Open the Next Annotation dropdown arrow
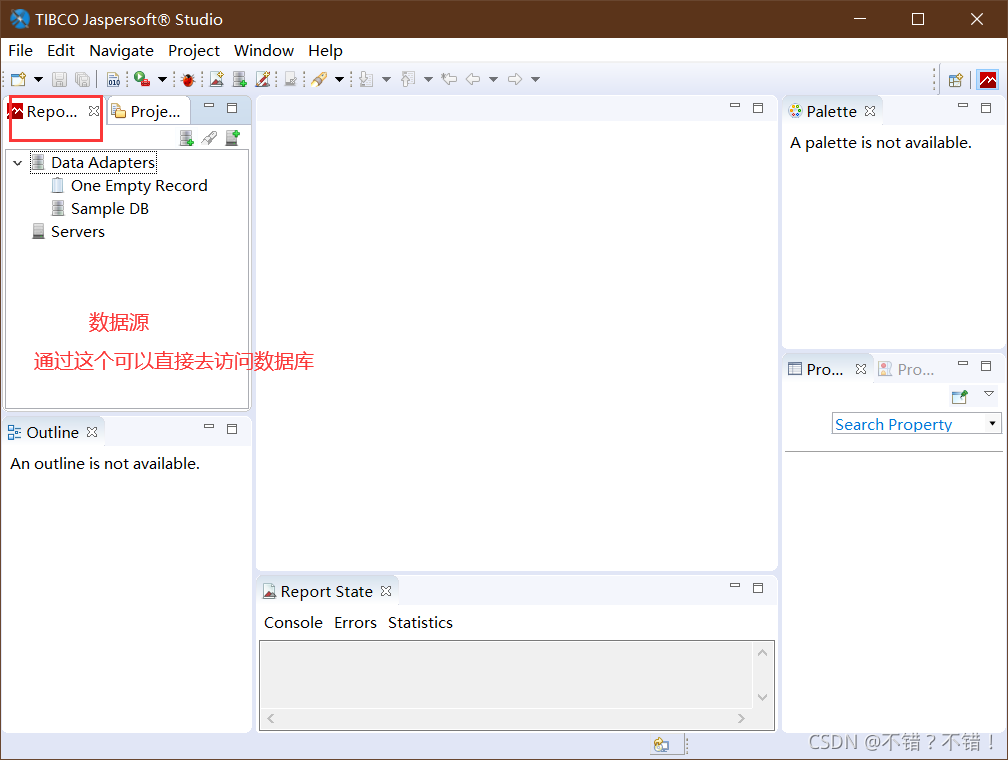Screen dimensions: 1008x760 coord(386,80)
